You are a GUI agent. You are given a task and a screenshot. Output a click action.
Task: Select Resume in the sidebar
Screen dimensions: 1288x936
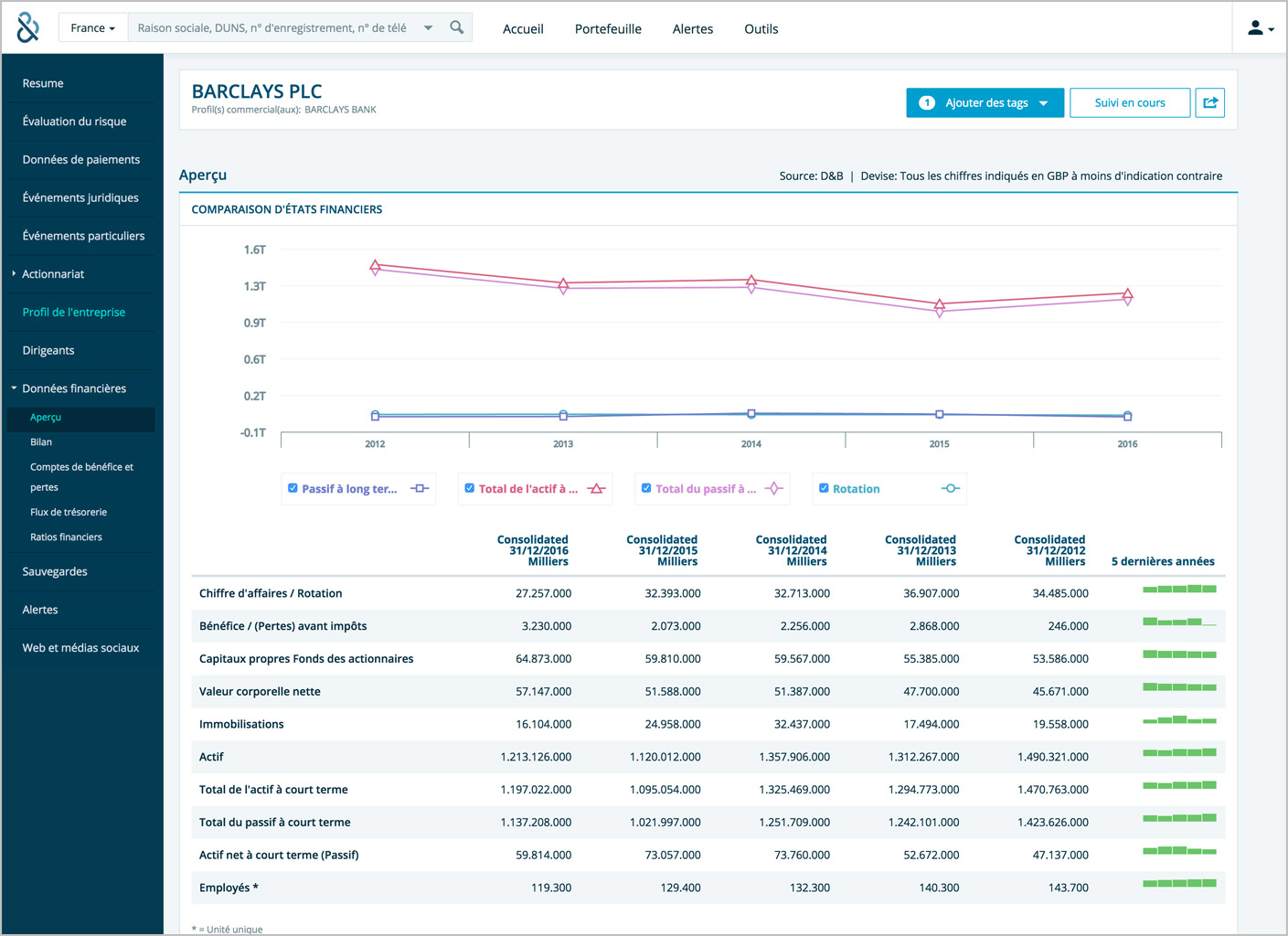coord(43,83)
